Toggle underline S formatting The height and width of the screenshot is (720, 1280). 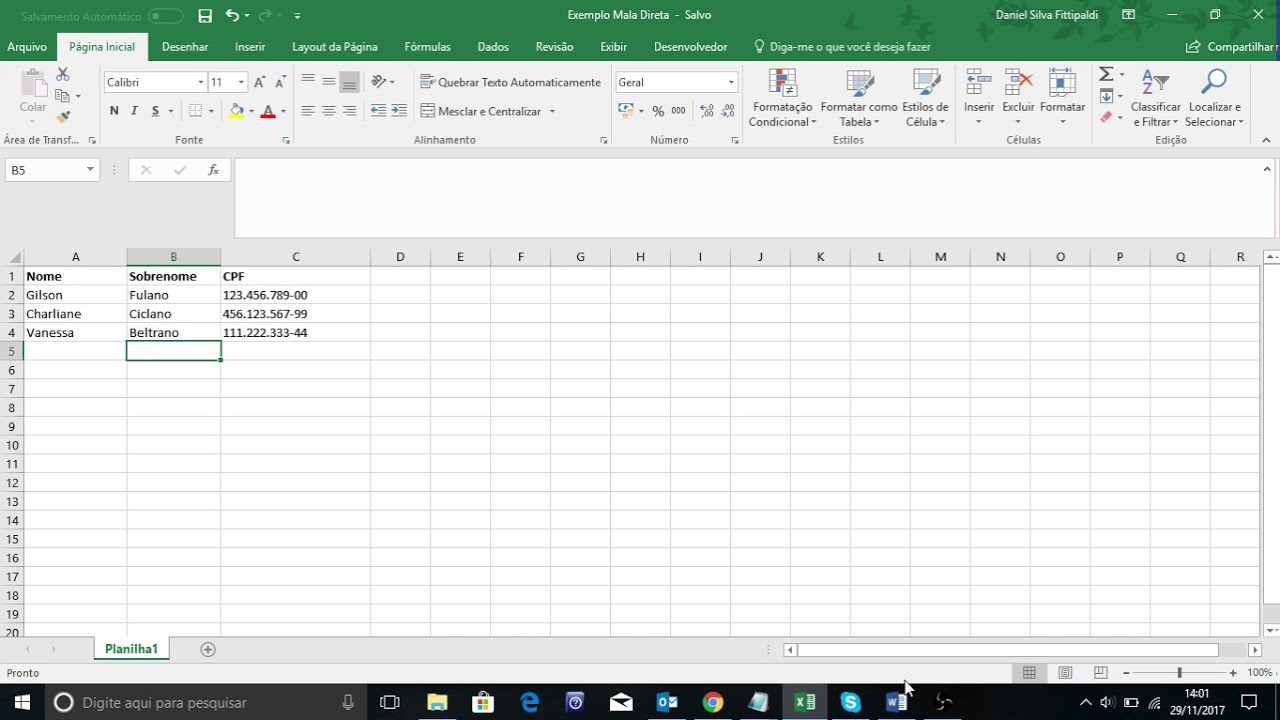[155, 111]
